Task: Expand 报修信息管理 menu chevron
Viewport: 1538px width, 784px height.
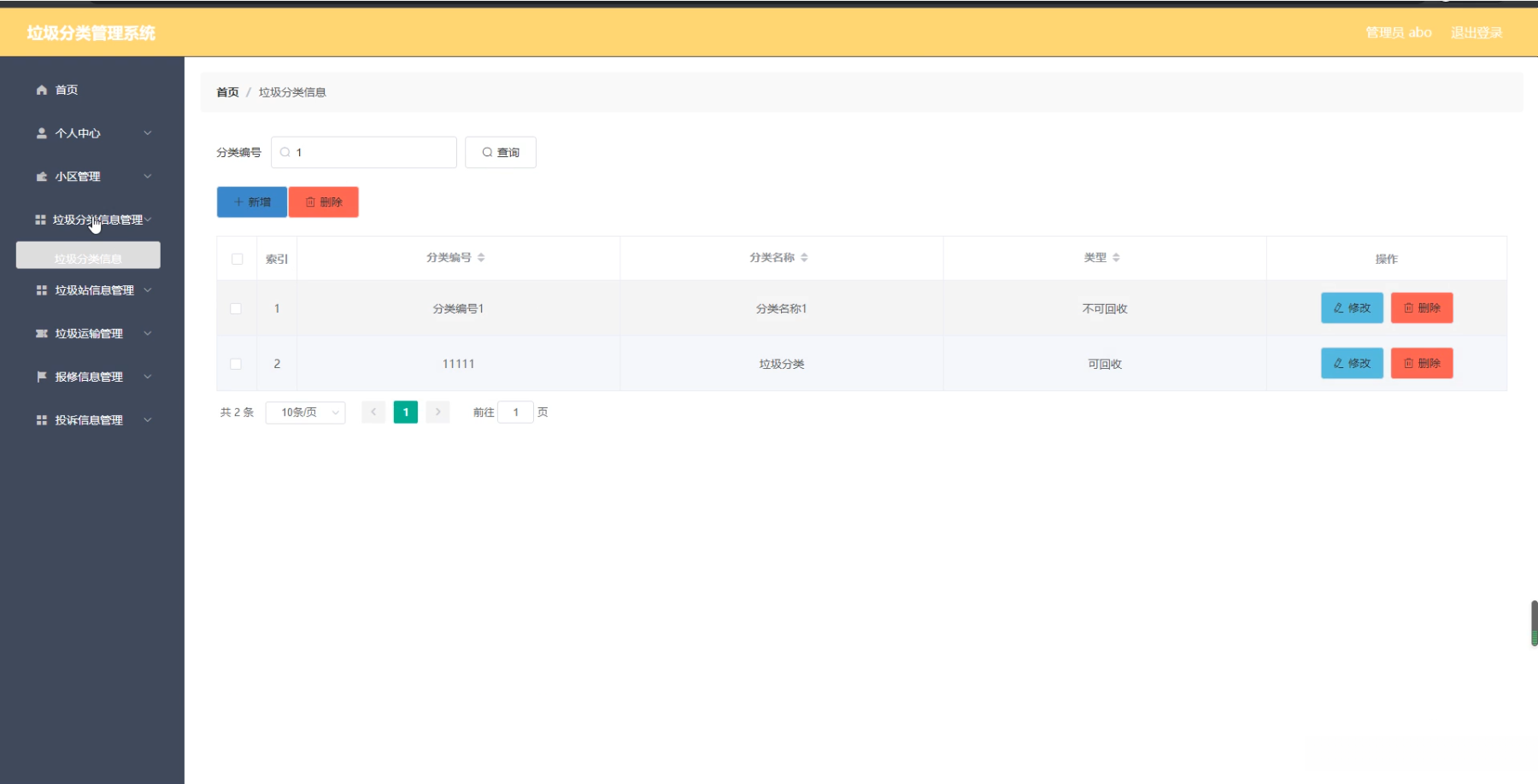Action: (148, 377)
